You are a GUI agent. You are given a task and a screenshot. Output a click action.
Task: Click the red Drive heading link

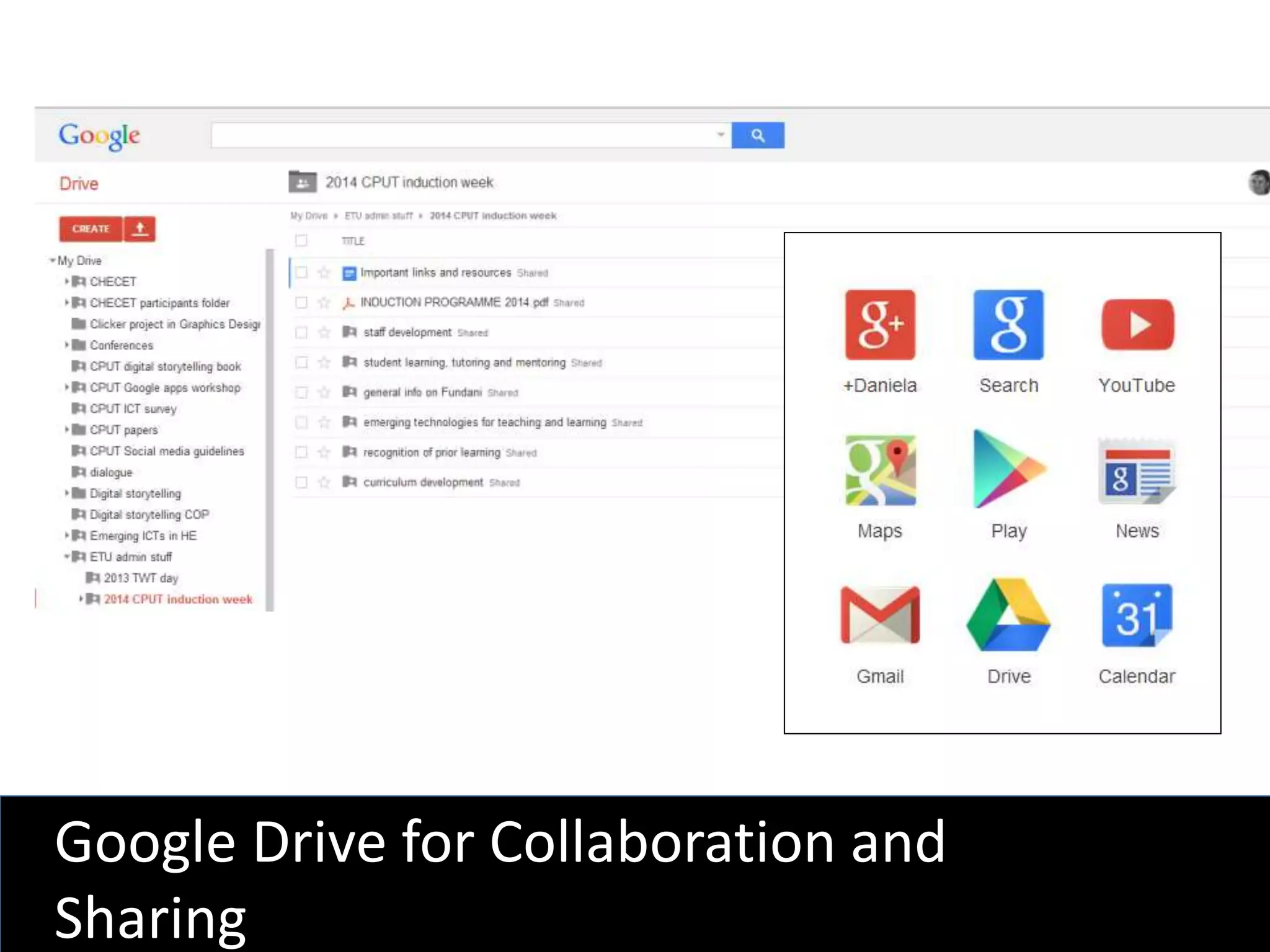click(79, 183)
